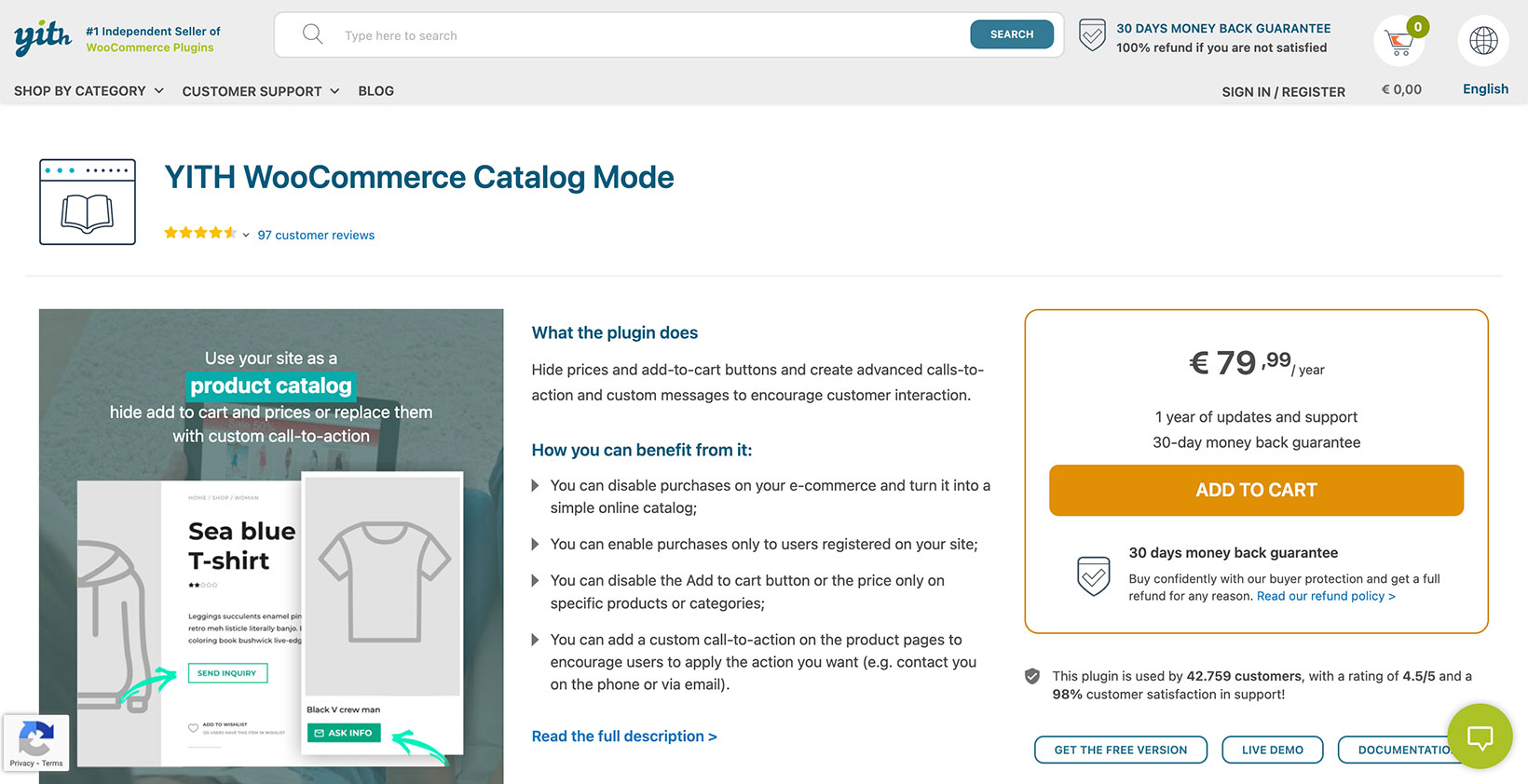Click inside the search input field
The width and height of the screenshot is (1528, 784).
[559, 34]
